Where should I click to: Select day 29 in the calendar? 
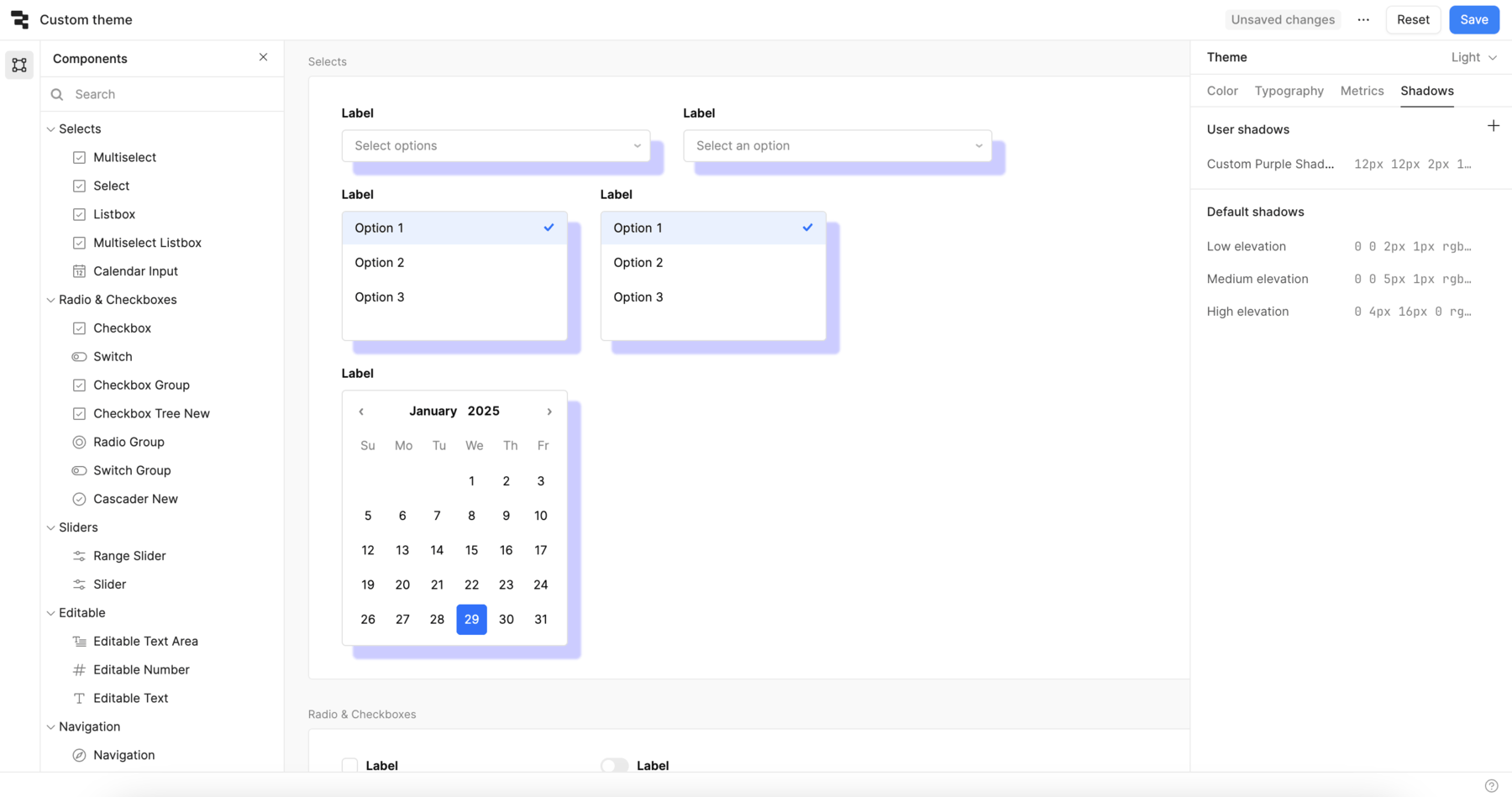(x=471, y=619)
